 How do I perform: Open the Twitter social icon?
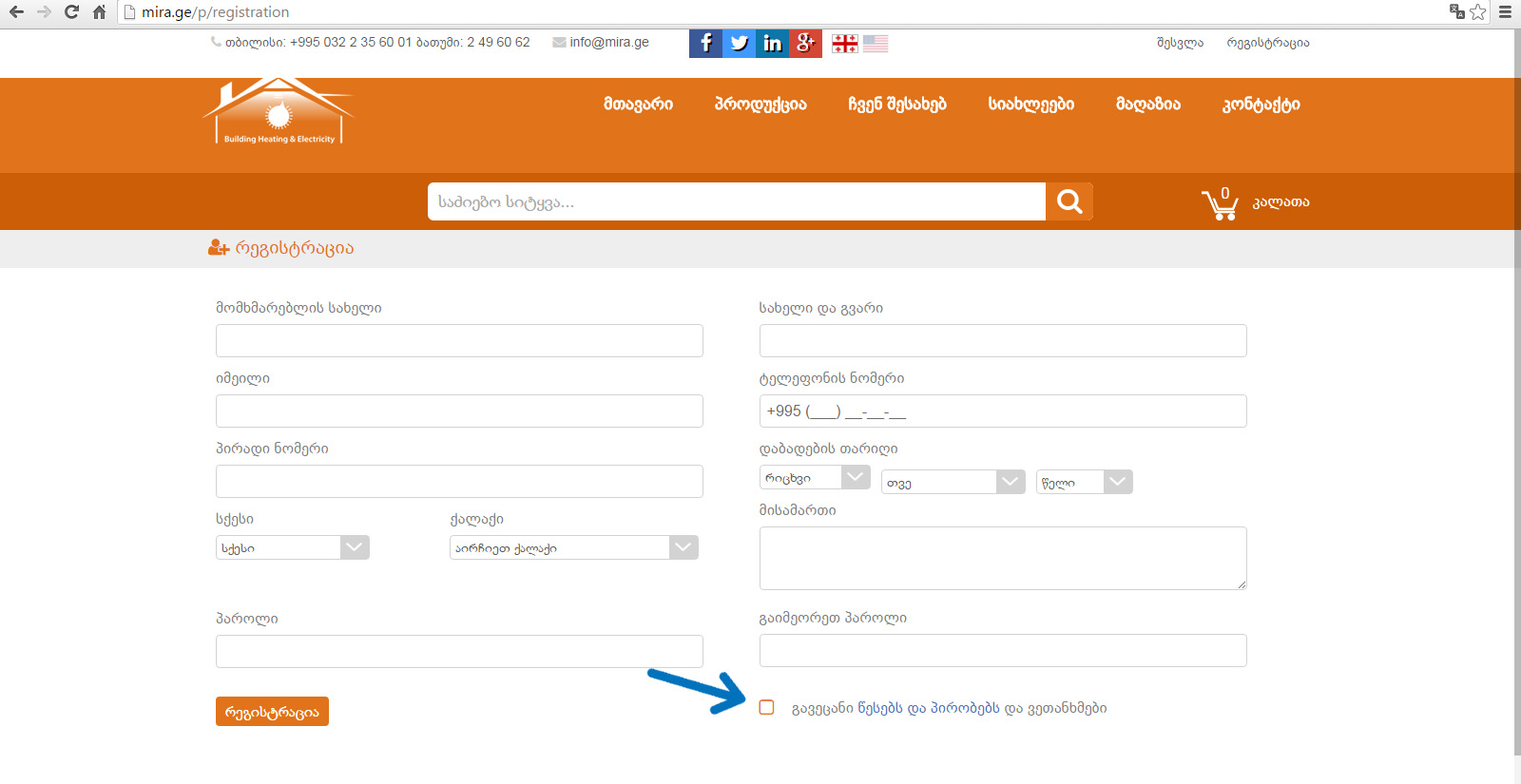pos(739,43)
